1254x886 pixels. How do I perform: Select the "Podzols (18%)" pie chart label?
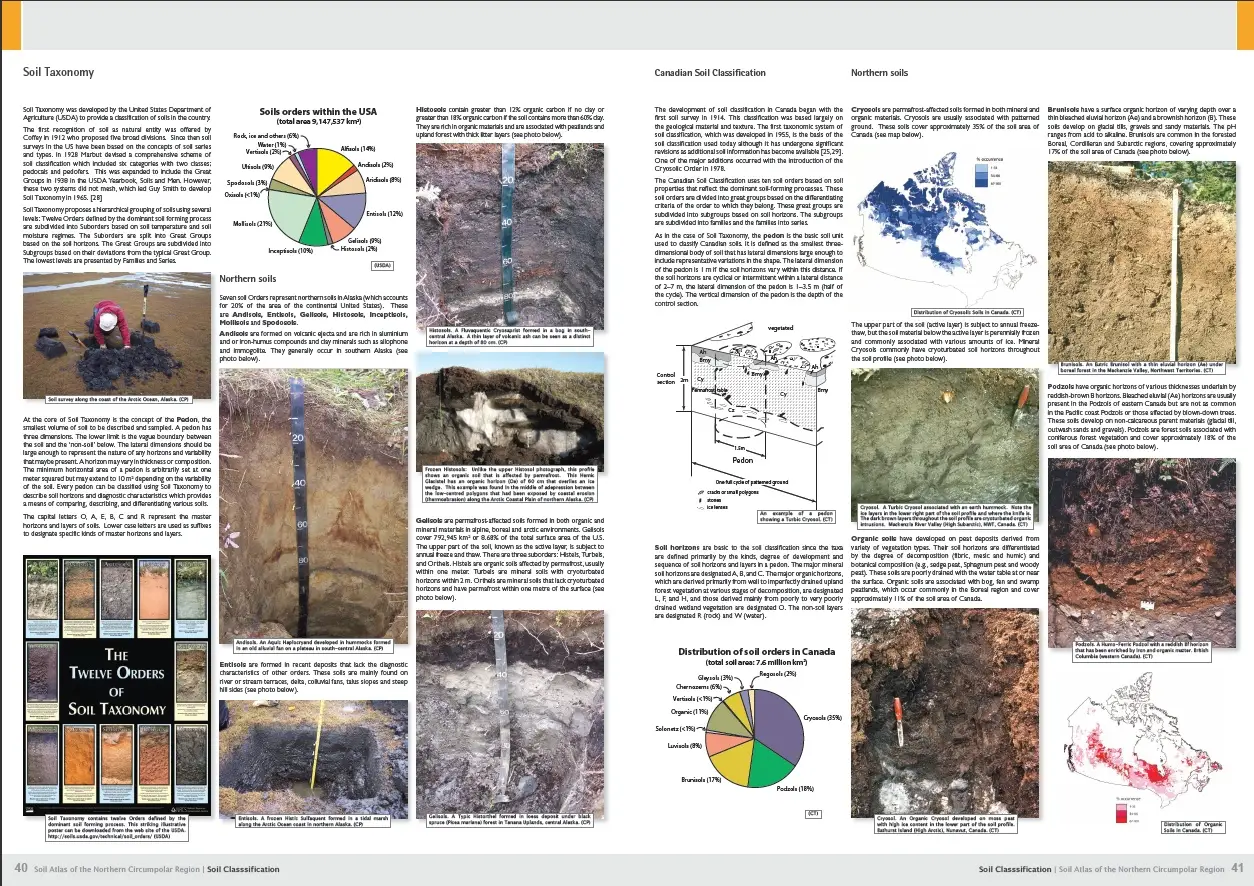796,789
